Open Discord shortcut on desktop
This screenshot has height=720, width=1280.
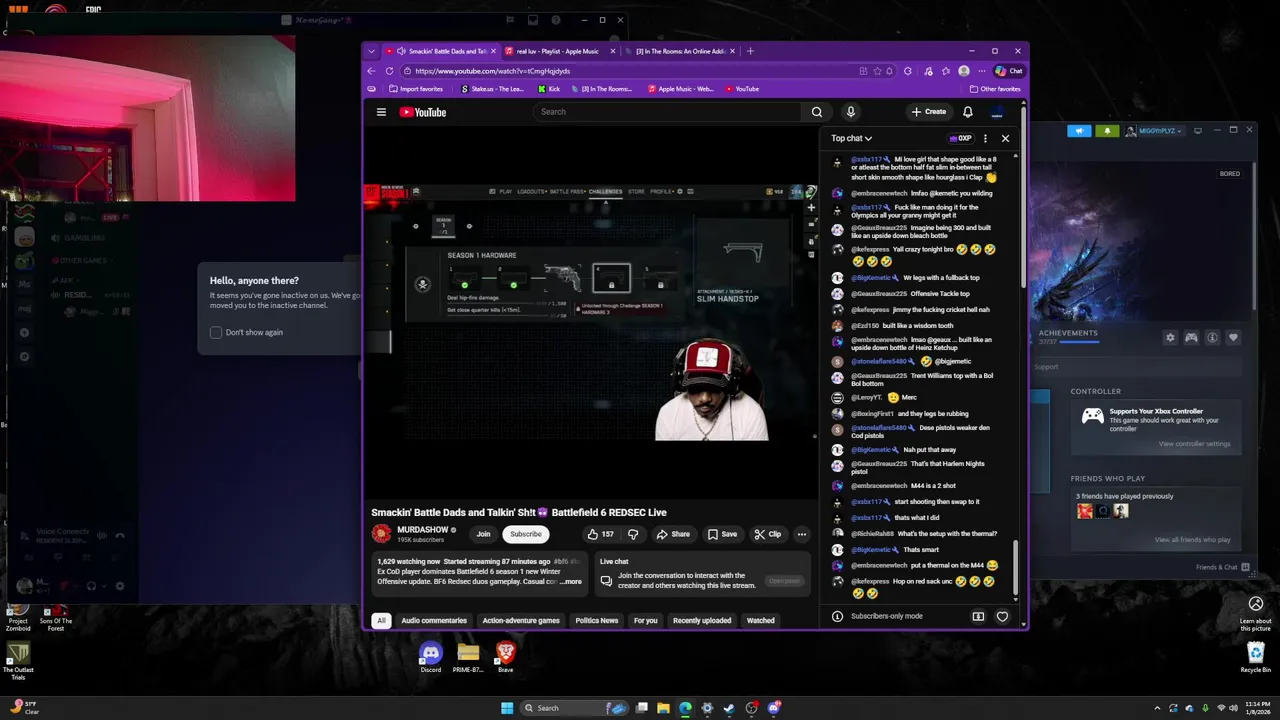coord(431,657)
